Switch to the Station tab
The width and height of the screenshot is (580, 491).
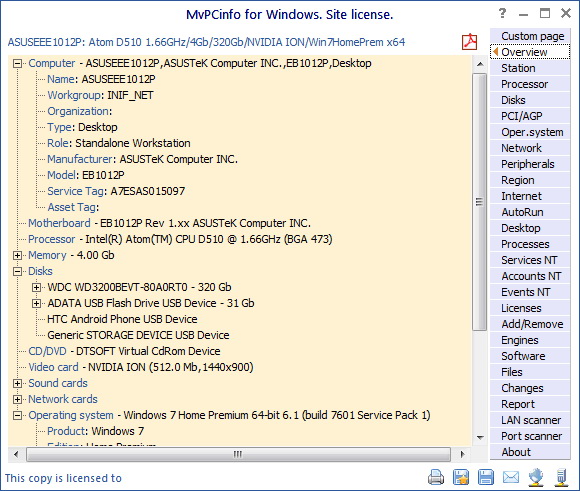(530, 68)
